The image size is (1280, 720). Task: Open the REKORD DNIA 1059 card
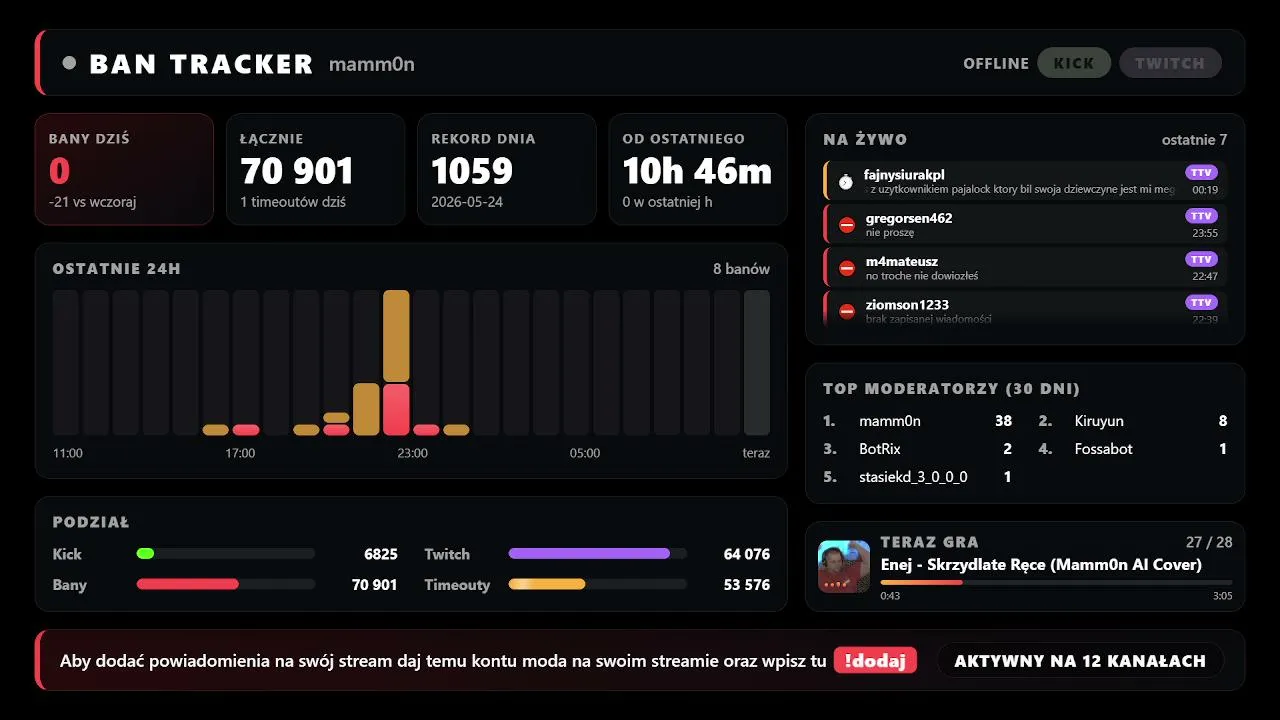(507, 169)
